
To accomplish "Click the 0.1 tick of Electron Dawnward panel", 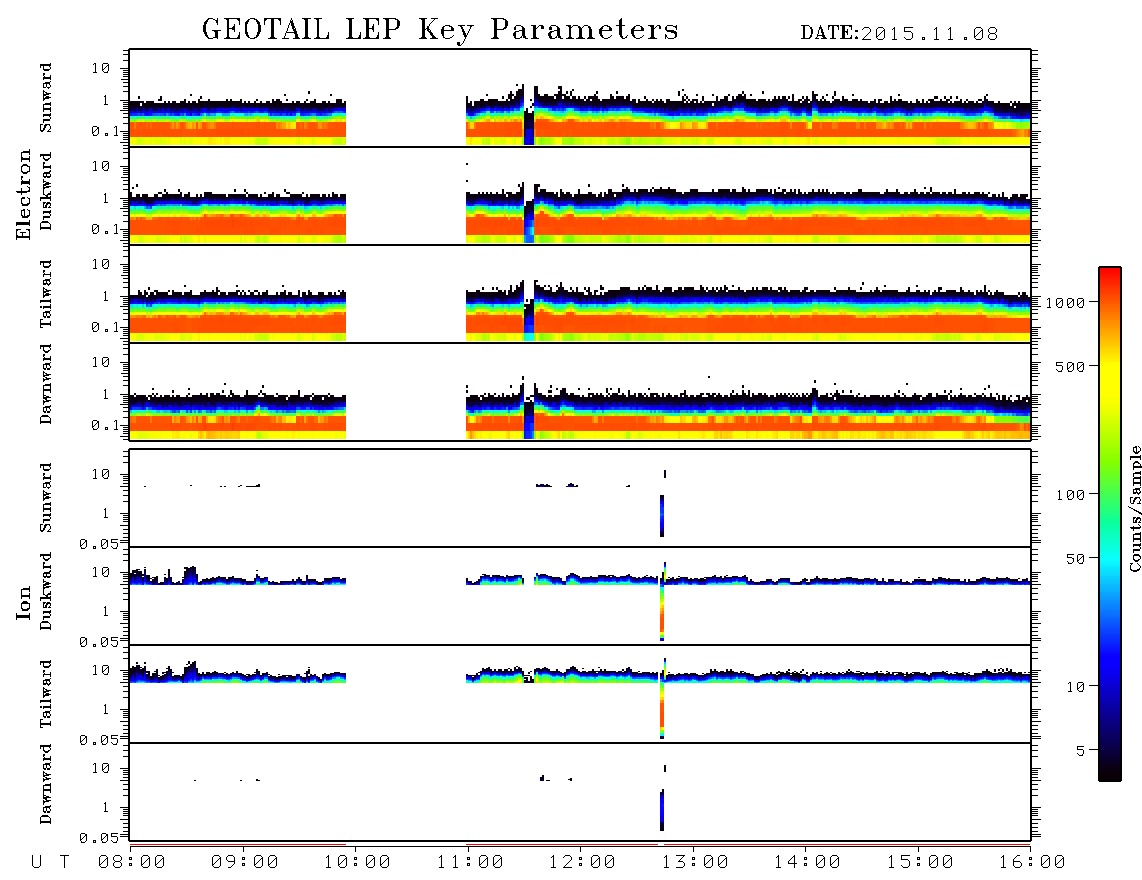I will (106, 426).
